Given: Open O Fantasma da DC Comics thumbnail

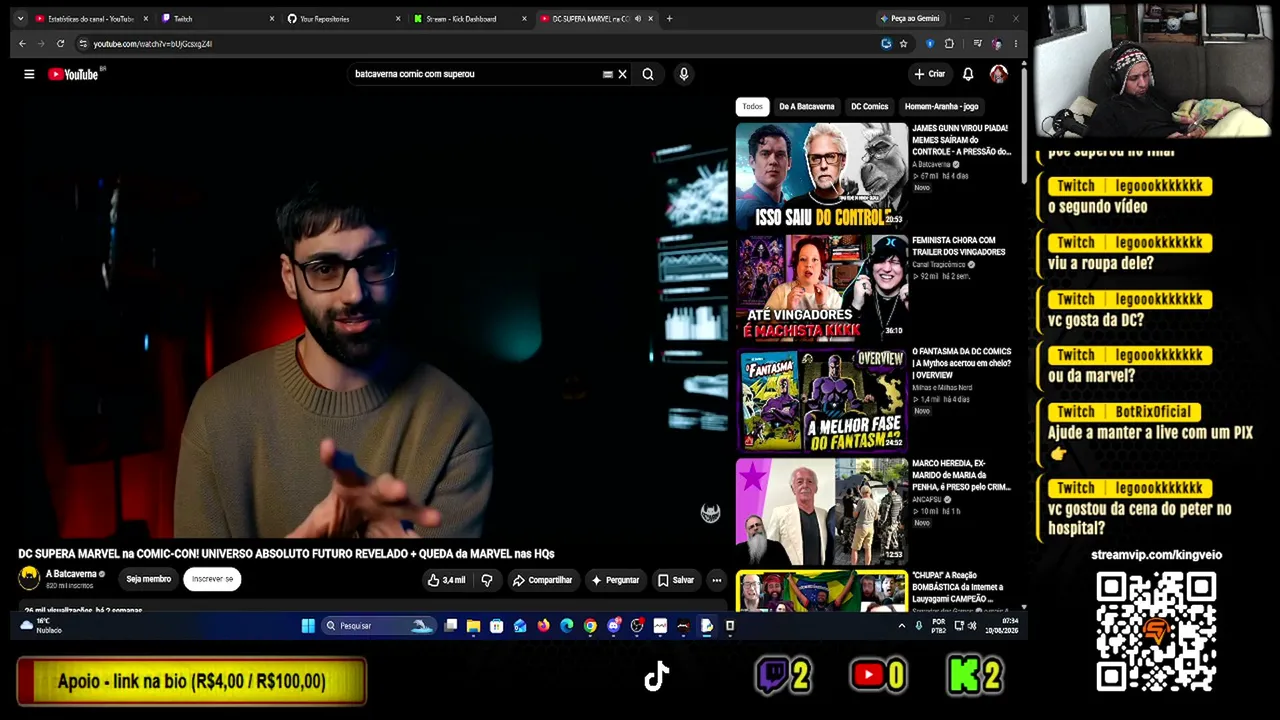Looking at the screenshot, I should [822, 400].
